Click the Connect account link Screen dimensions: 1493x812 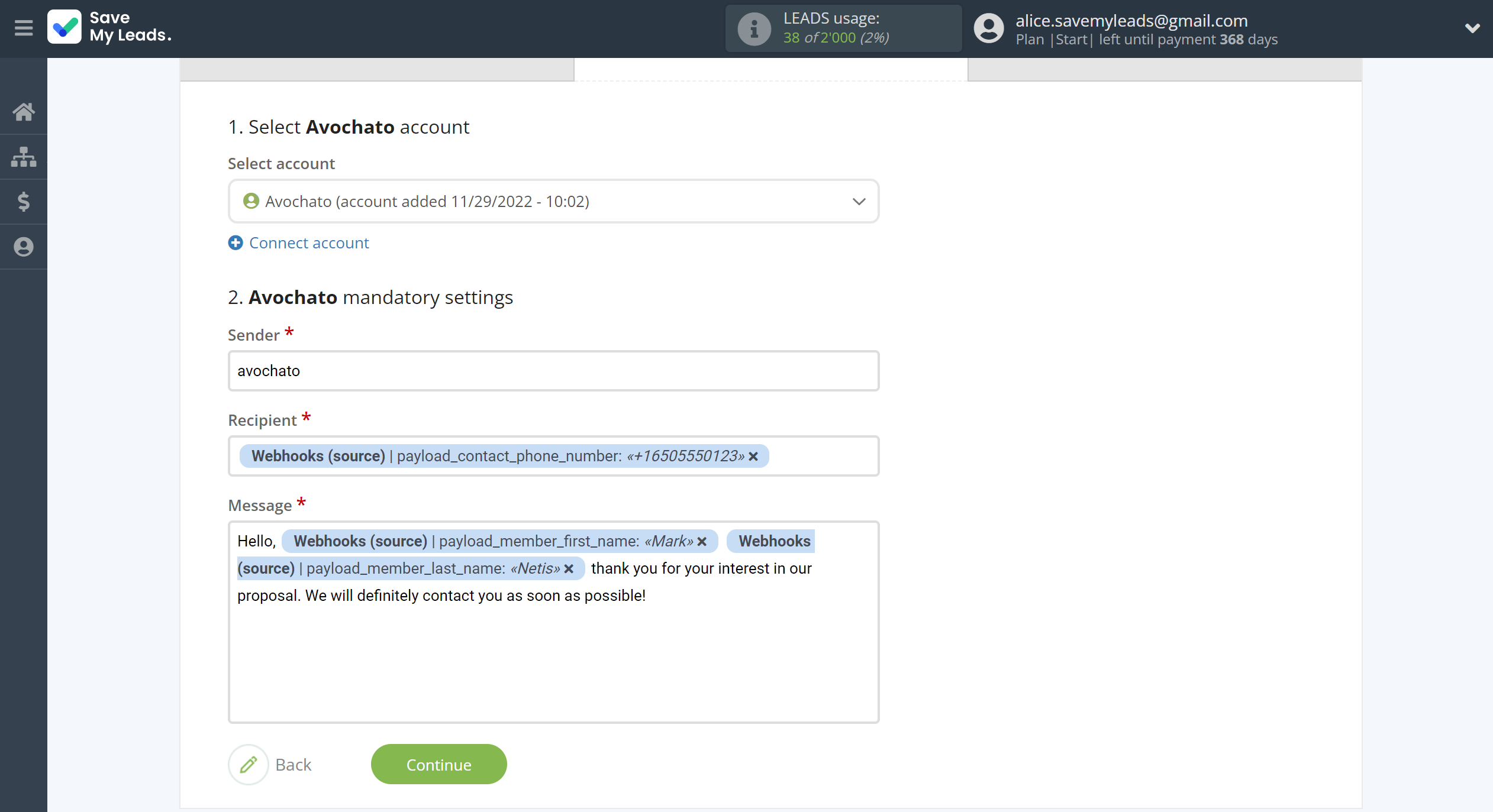309,242
